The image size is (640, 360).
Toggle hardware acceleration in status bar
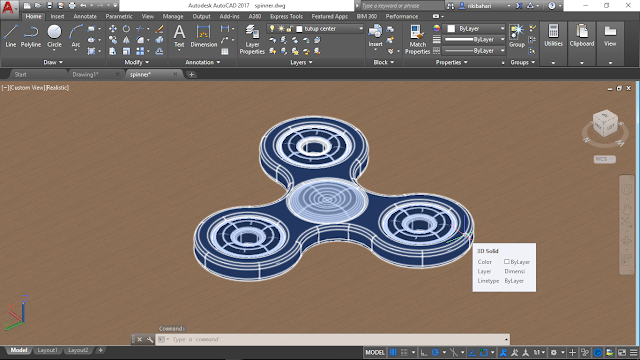598,352
